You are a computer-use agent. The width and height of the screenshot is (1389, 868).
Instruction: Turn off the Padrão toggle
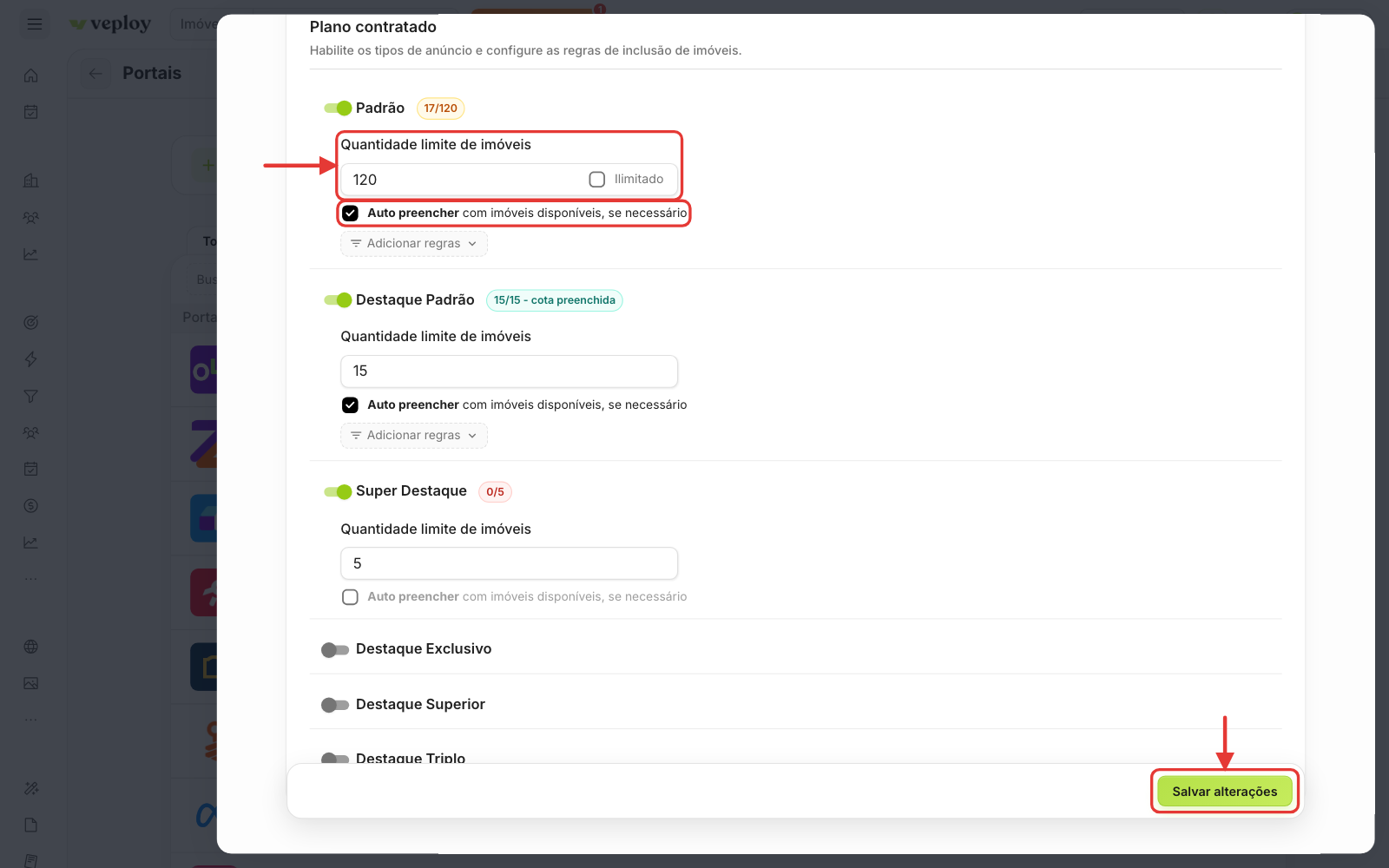[x=337, y=108]
